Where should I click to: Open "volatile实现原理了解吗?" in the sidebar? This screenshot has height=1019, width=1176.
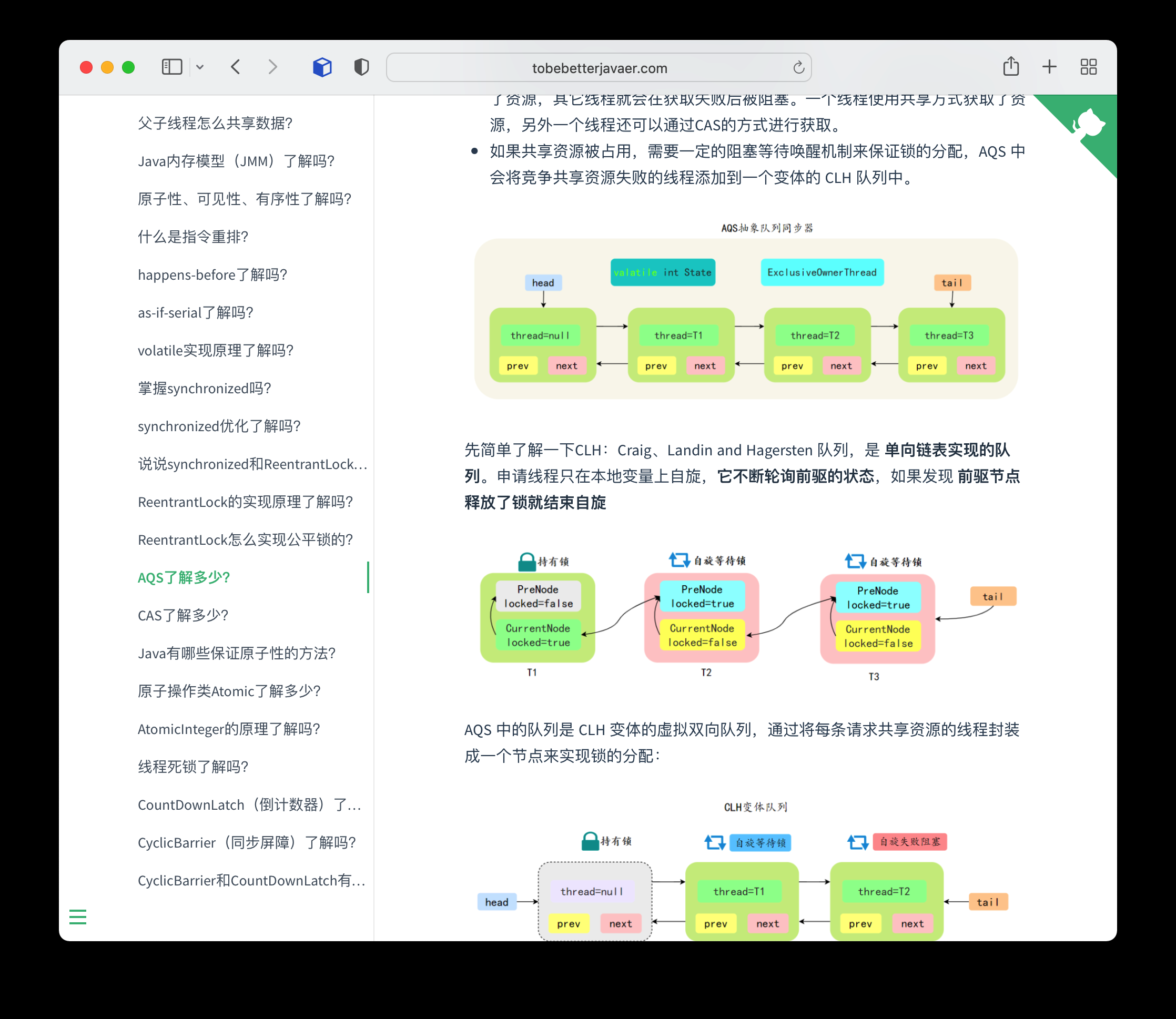215,350
